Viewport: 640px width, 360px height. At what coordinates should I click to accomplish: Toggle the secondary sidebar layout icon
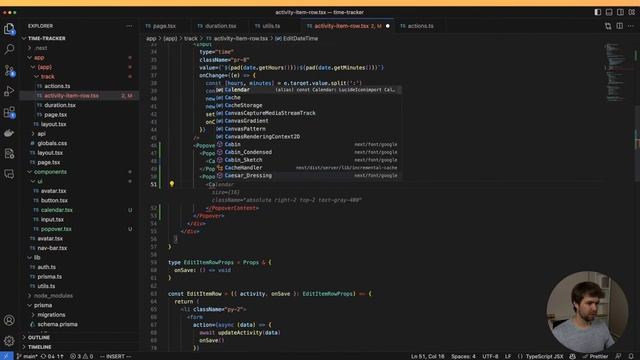[620, 12]
